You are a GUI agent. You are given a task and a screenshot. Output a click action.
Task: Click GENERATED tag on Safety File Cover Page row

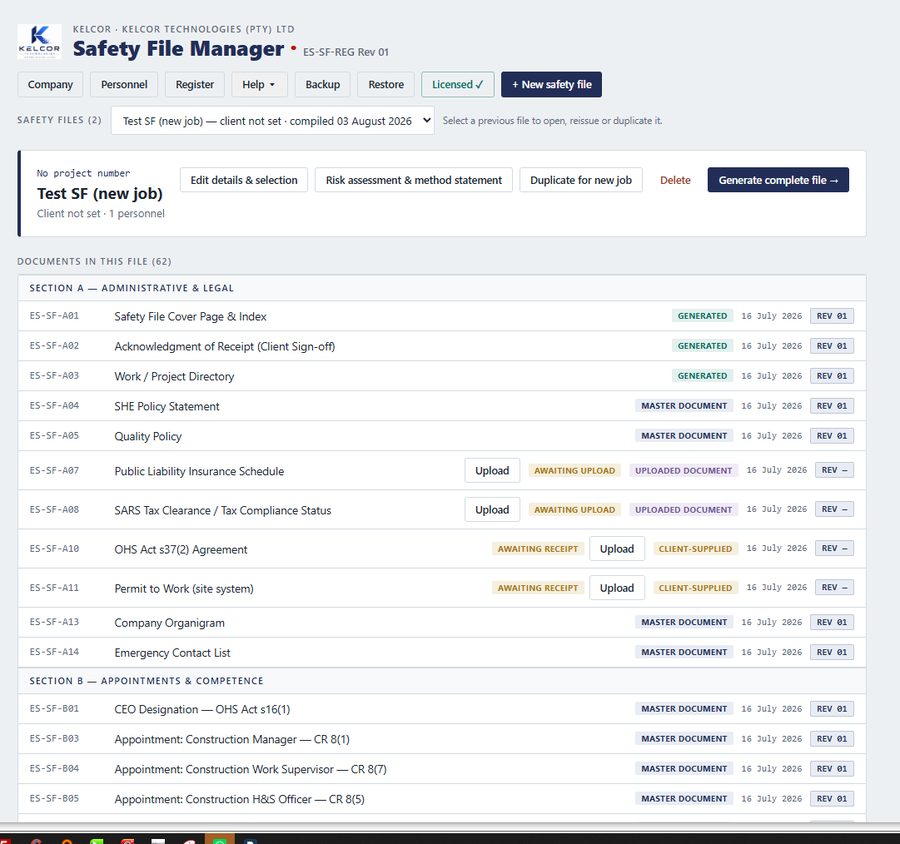(702, 316)
